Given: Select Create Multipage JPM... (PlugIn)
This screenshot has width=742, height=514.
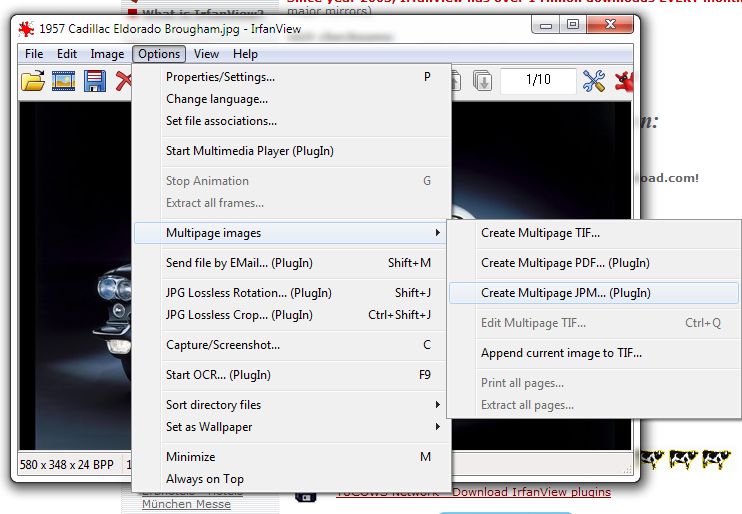Looking at the screenshot, I should [594, 293].
